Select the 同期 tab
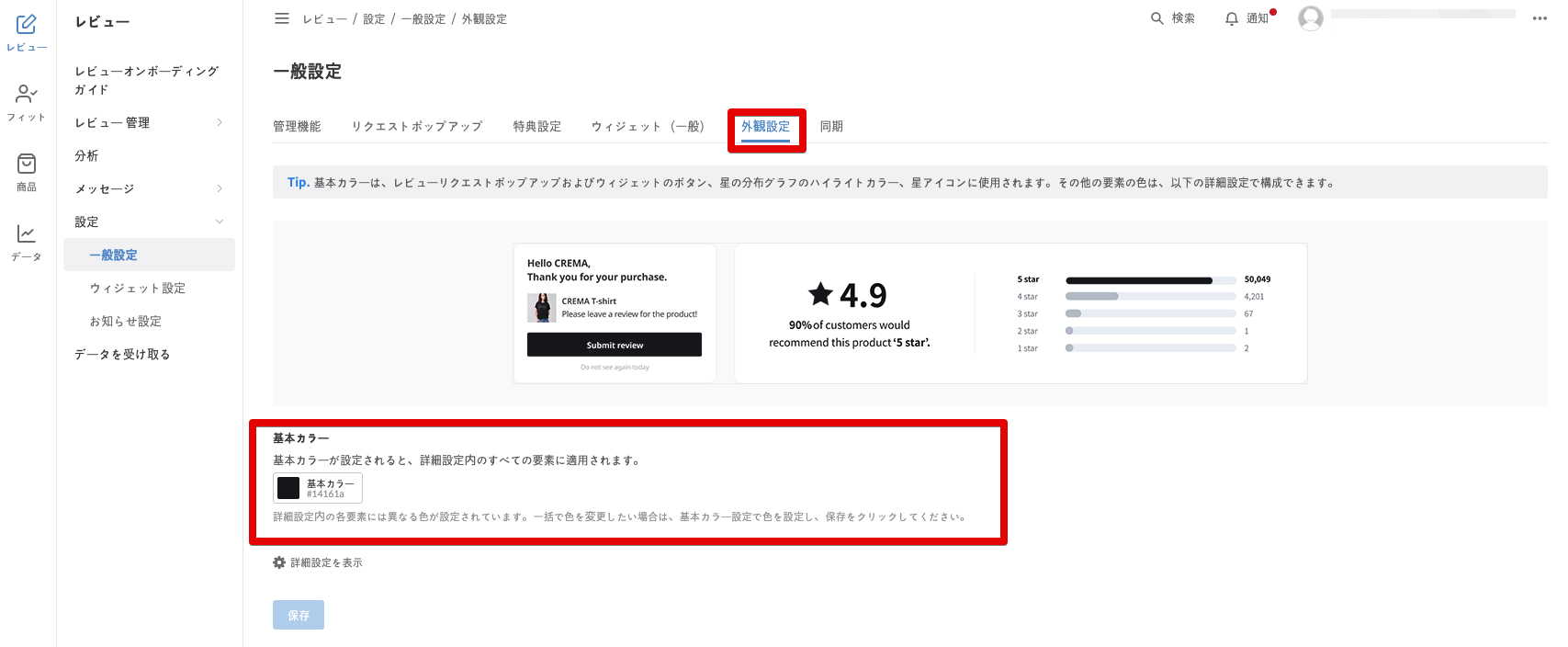The width and height of the screenshot is (1568, 647). tap(831, 127)
